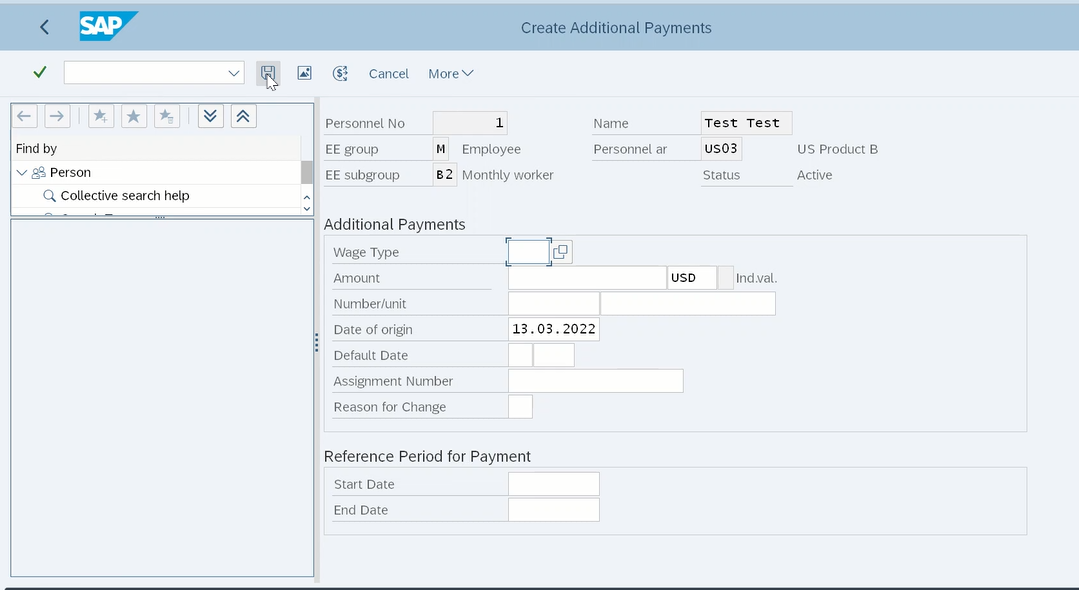Click the green checkmark Continue icon
Image resolution: width=1079 pixels, height=590 pixels.
pos(40,72)
